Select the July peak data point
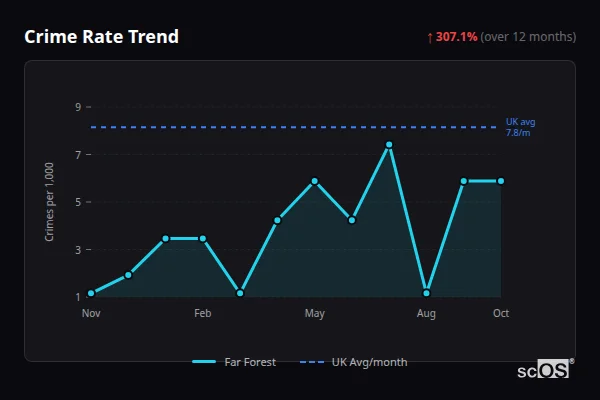 [x=389, y=145]
